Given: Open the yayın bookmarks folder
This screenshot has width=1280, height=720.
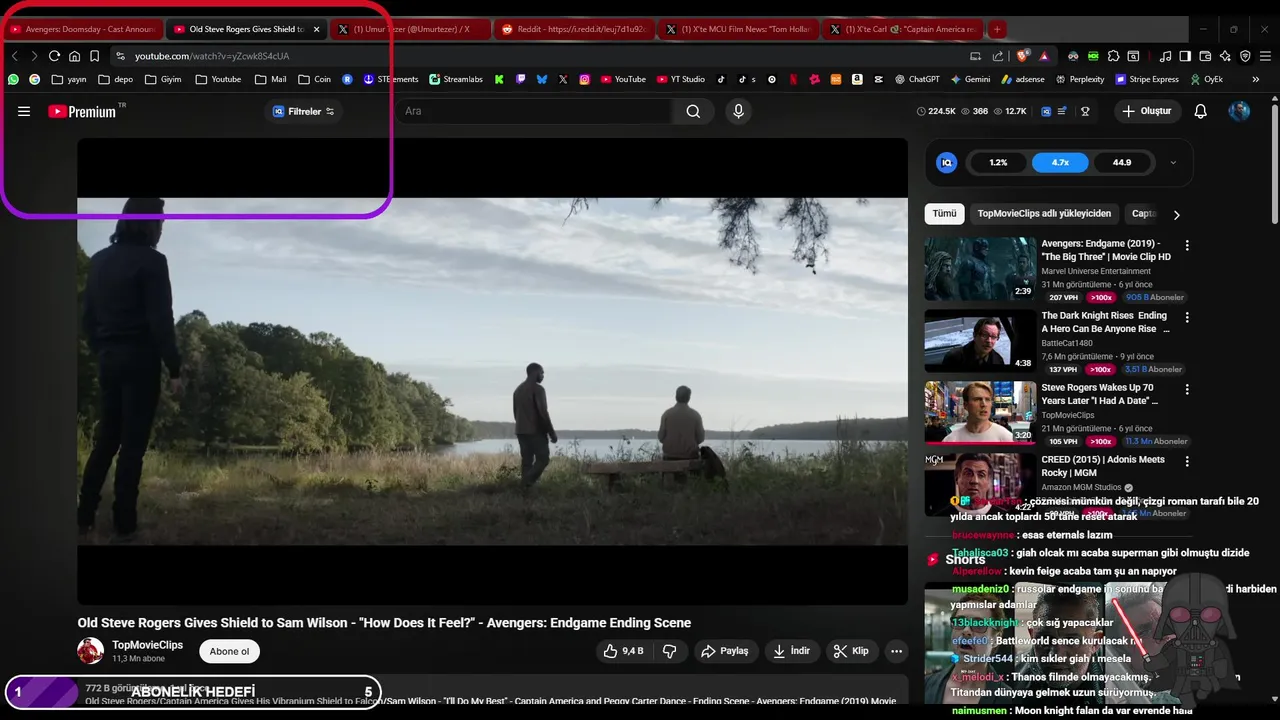Looking at the screenshot, I should tap(69, 79).
